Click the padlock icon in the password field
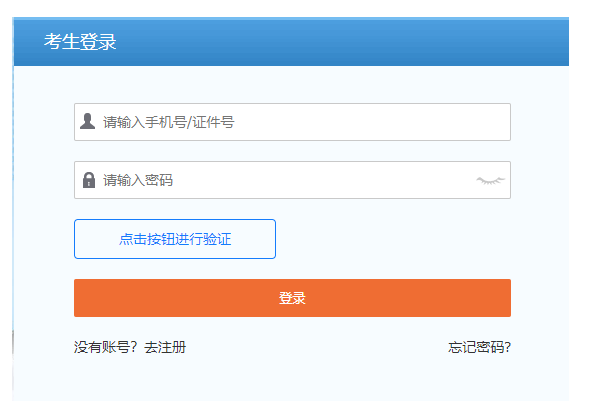 click(x=89, y=180)
